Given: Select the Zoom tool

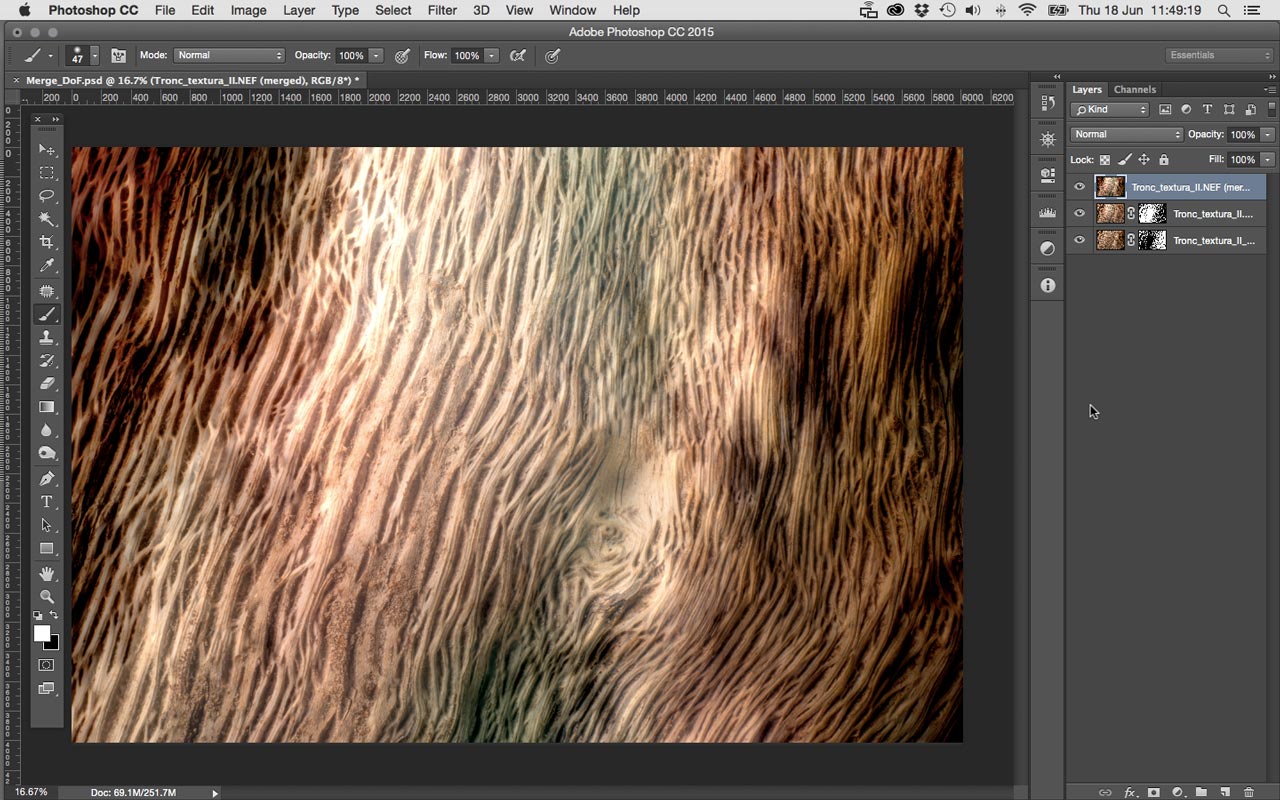Looking at the screenshot, I should tap(47, 597).
